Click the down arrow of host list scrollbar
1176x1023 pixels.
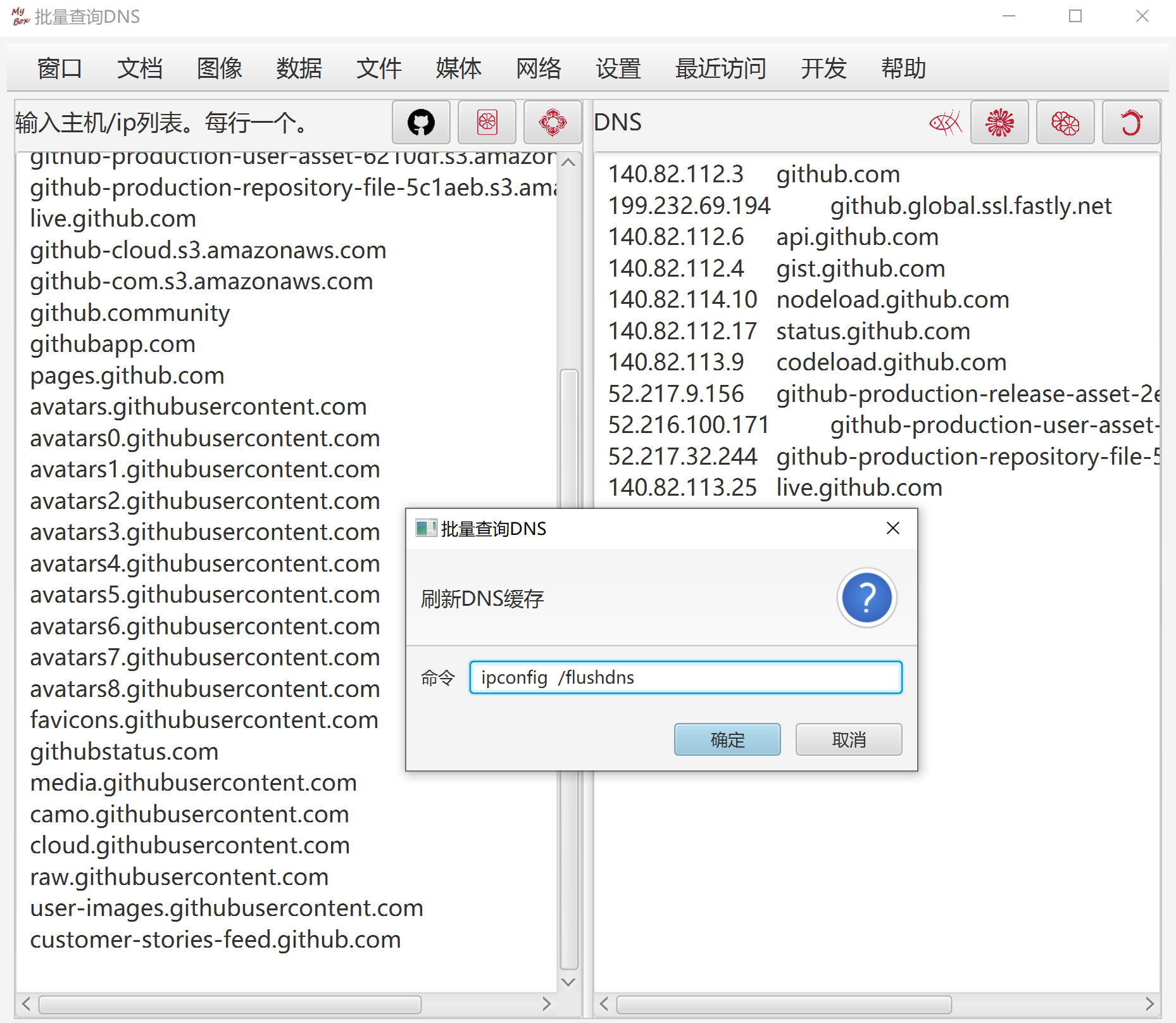click(569, 982)
